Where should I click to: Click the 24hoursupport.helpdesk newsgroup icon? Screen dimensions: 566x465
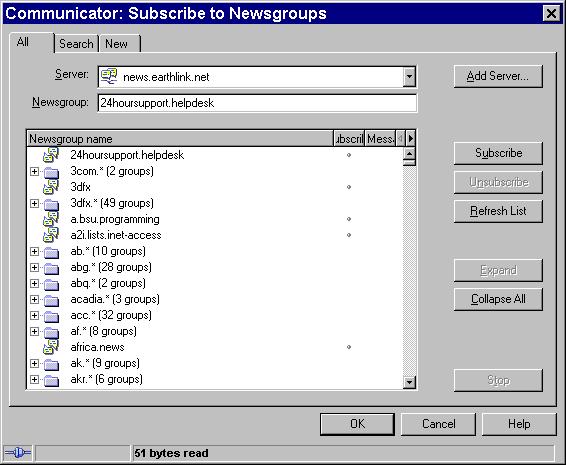pyautogui.click(x=51, y=155)
